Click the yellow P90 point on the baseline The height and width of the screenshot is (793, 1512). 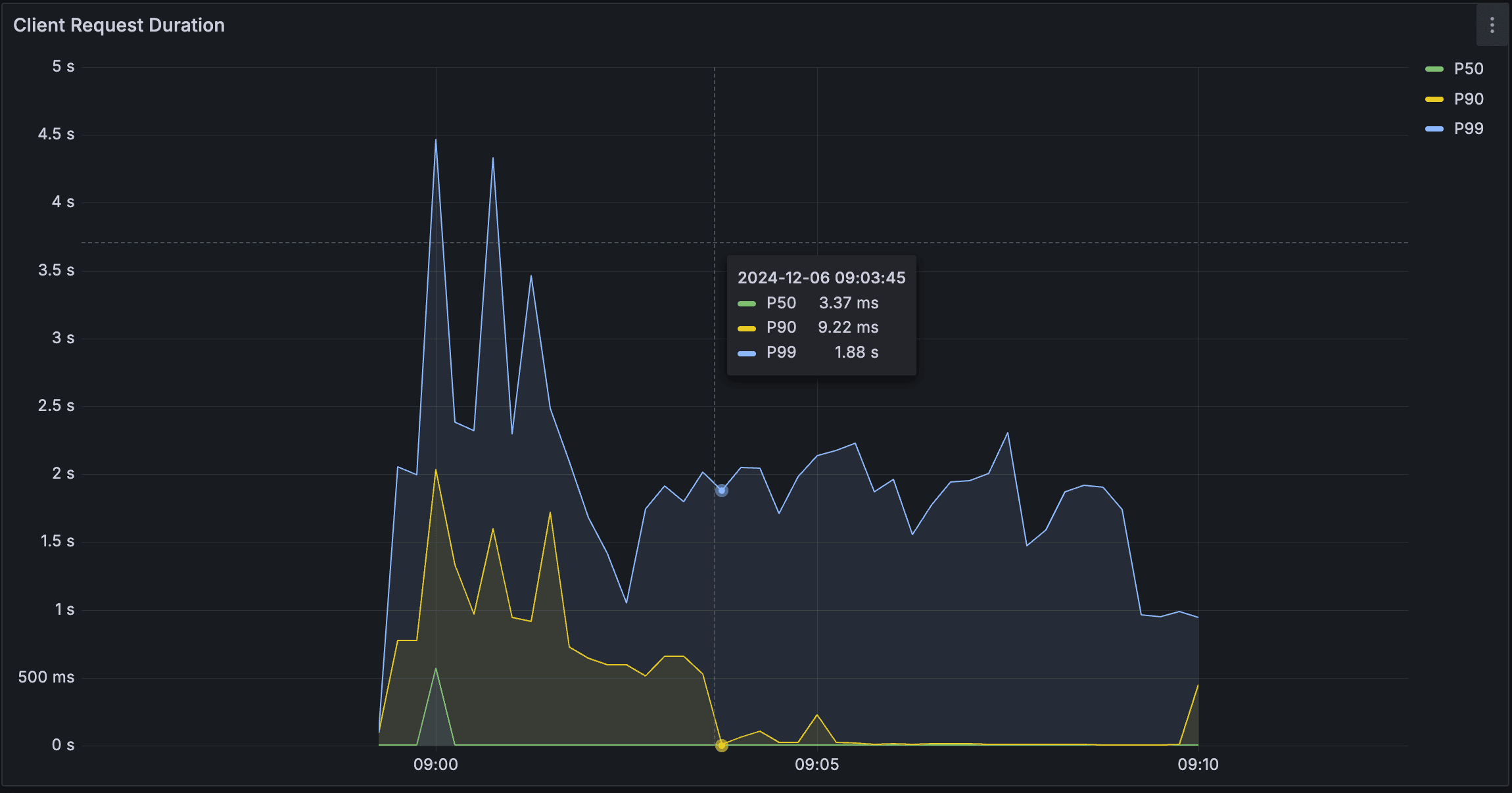(721, 746)
